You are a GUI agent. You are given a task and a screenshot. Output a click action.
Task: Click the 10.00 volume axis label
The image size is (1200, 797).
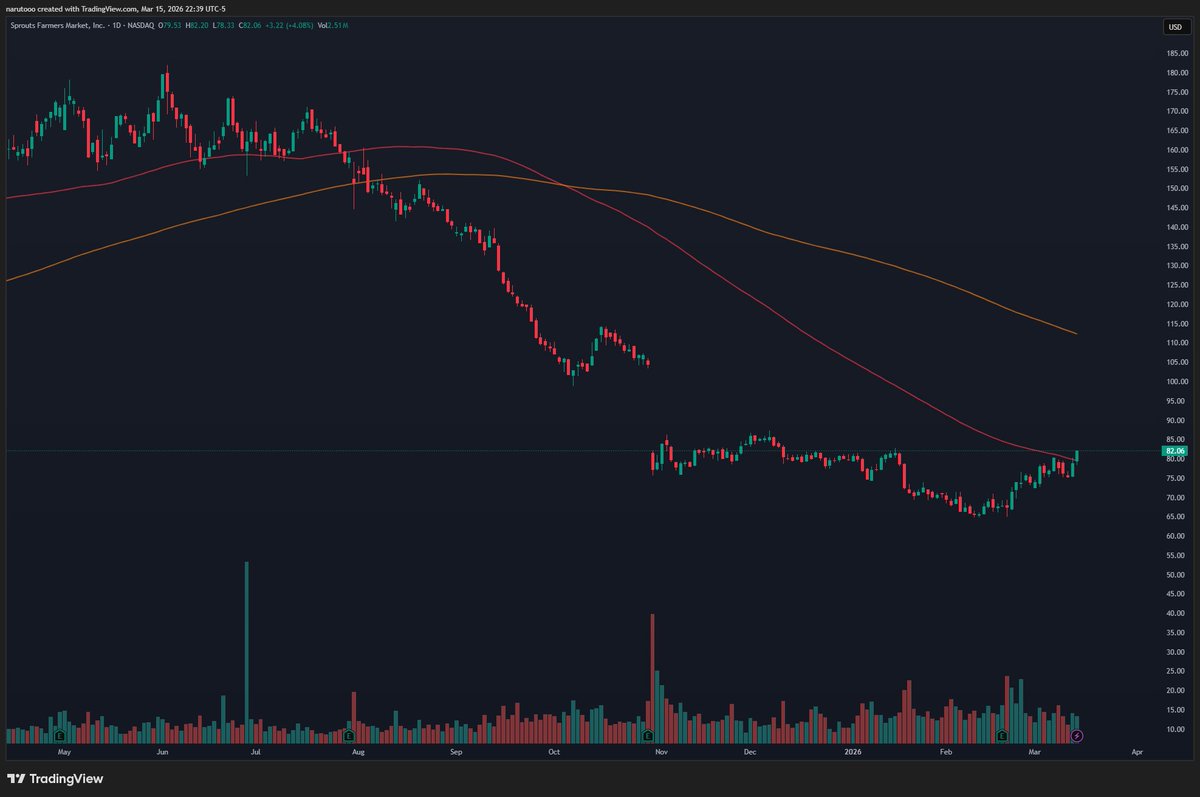[x=1177, y=729]
